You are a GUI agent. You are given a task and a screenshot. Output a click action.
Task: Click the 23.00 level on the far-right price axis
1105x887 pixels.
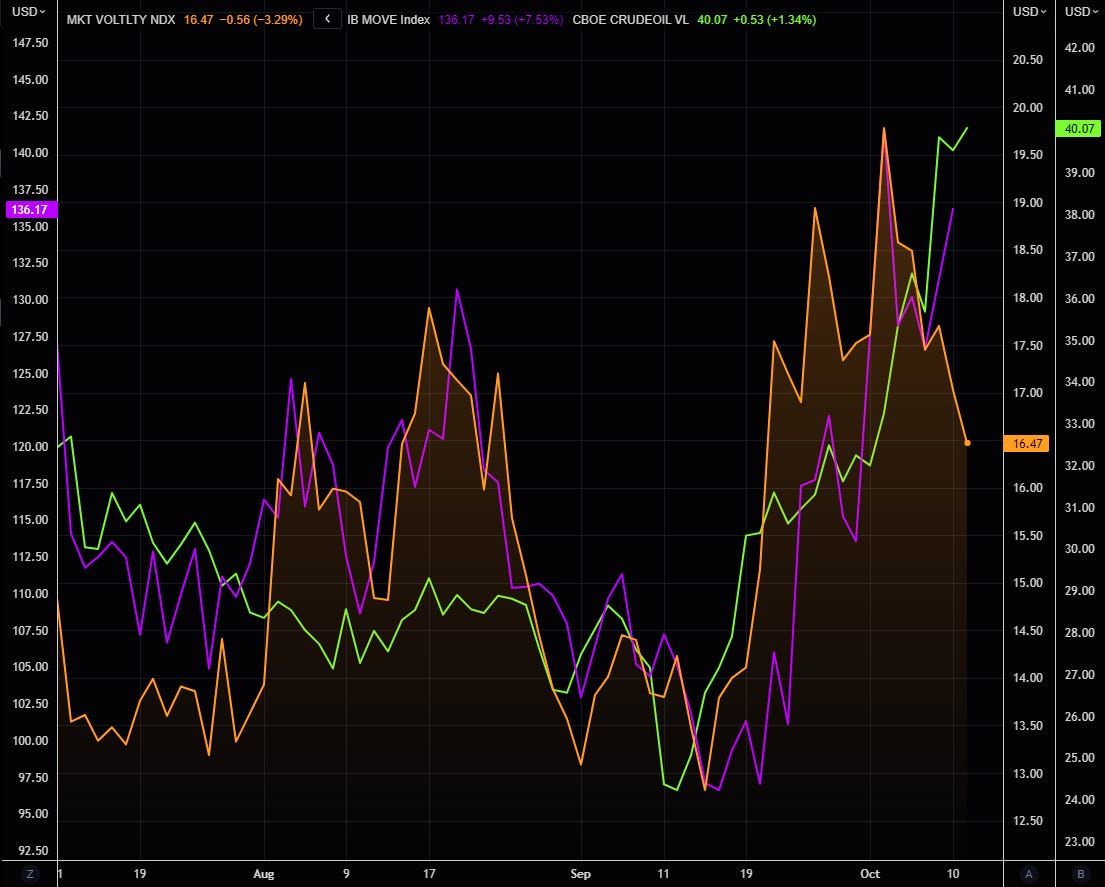1080,842
